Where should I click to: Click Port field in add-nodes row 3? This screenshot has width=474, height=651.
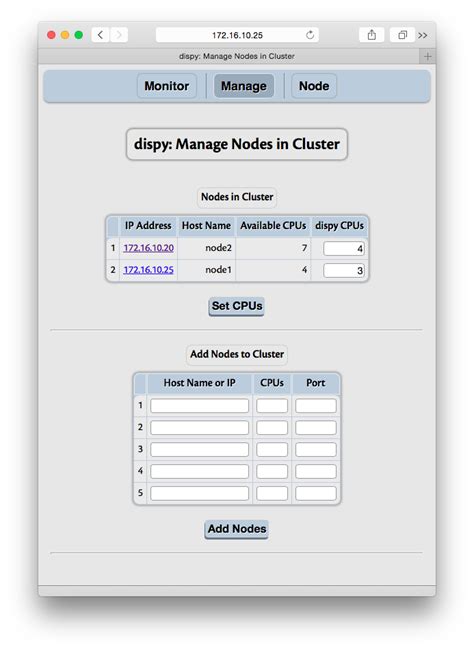click(315, 450)
